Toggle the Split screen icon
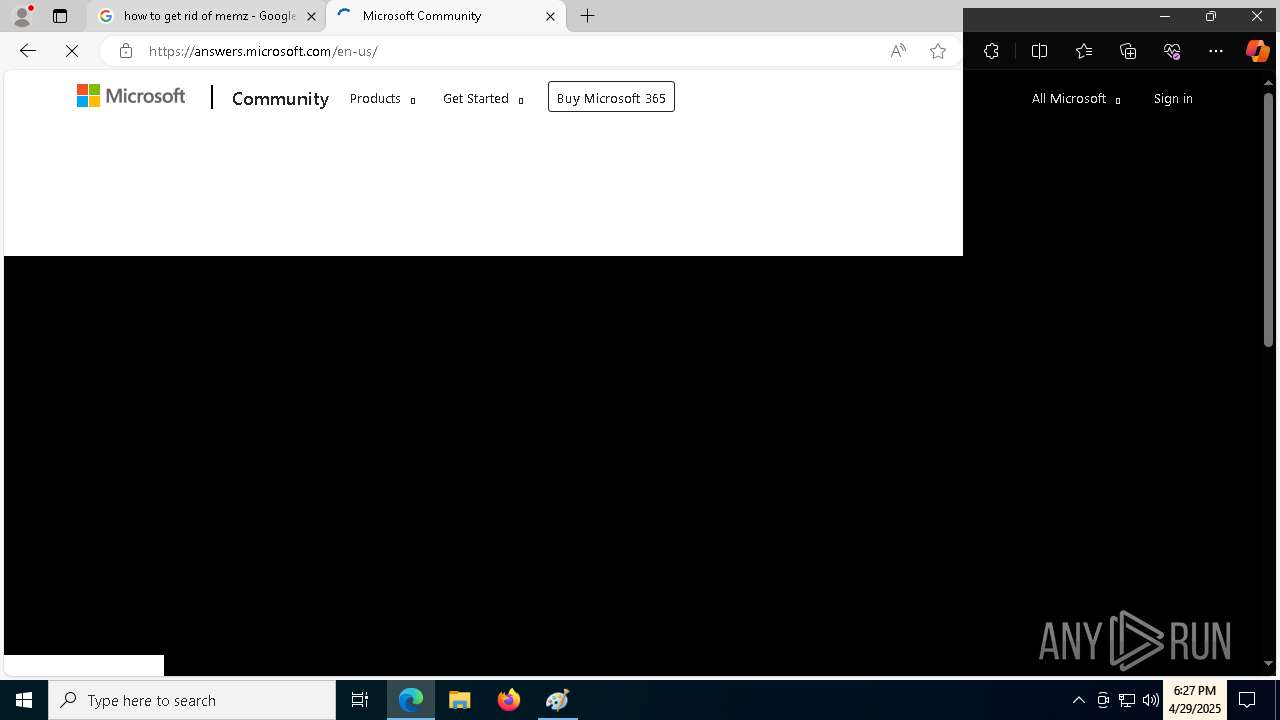1280x720 pixels. tap(1039, 51)
